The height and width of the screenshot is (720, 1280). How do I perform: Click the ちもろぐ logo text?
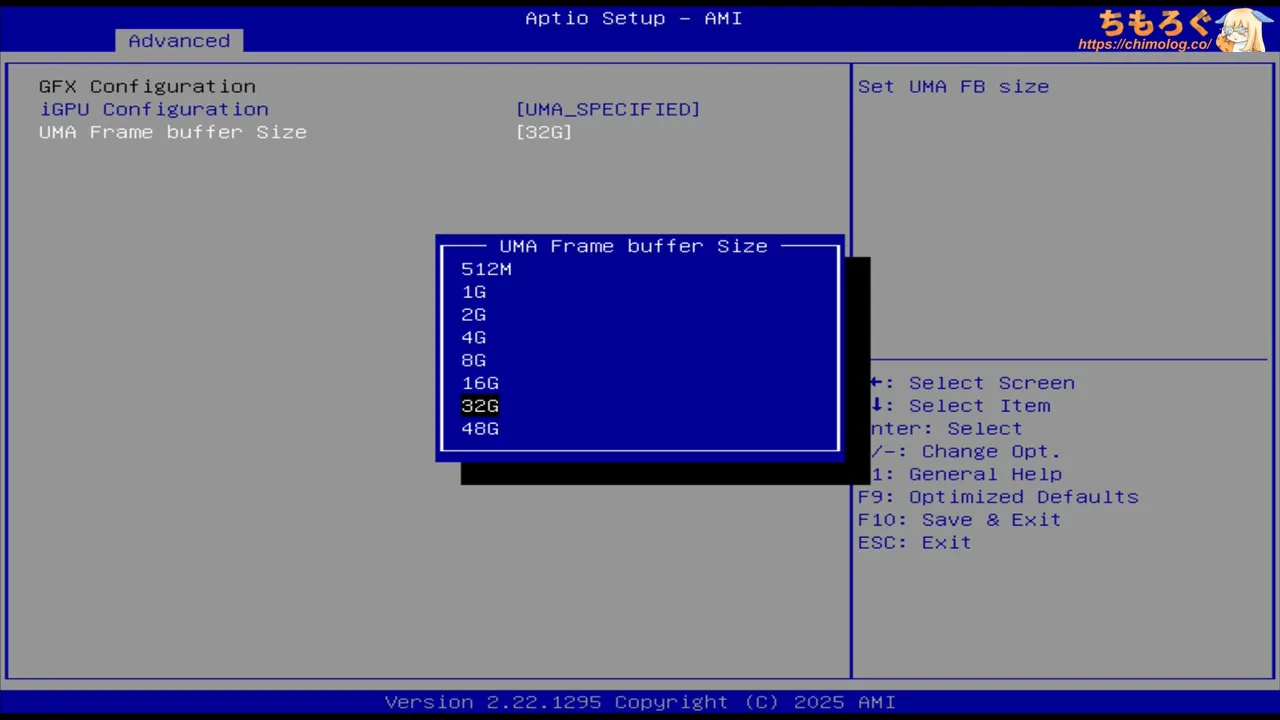(1154, 22)
